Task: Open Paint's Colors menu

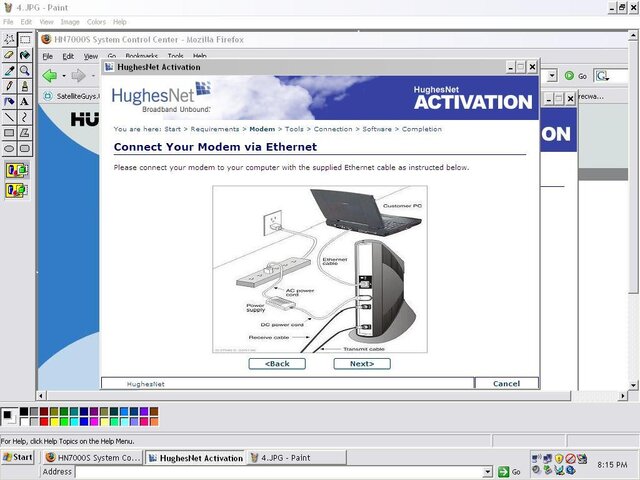Action: pyautogui.click(x=96, y=22)
